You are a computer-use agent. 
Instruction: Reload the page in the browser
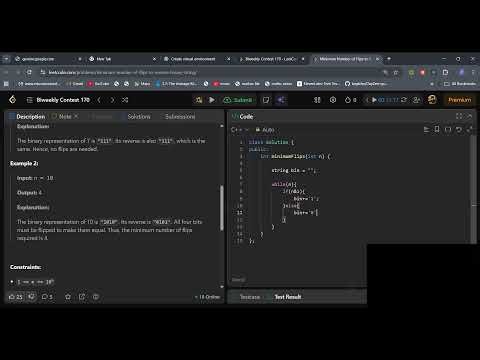(x=29, y=72)
